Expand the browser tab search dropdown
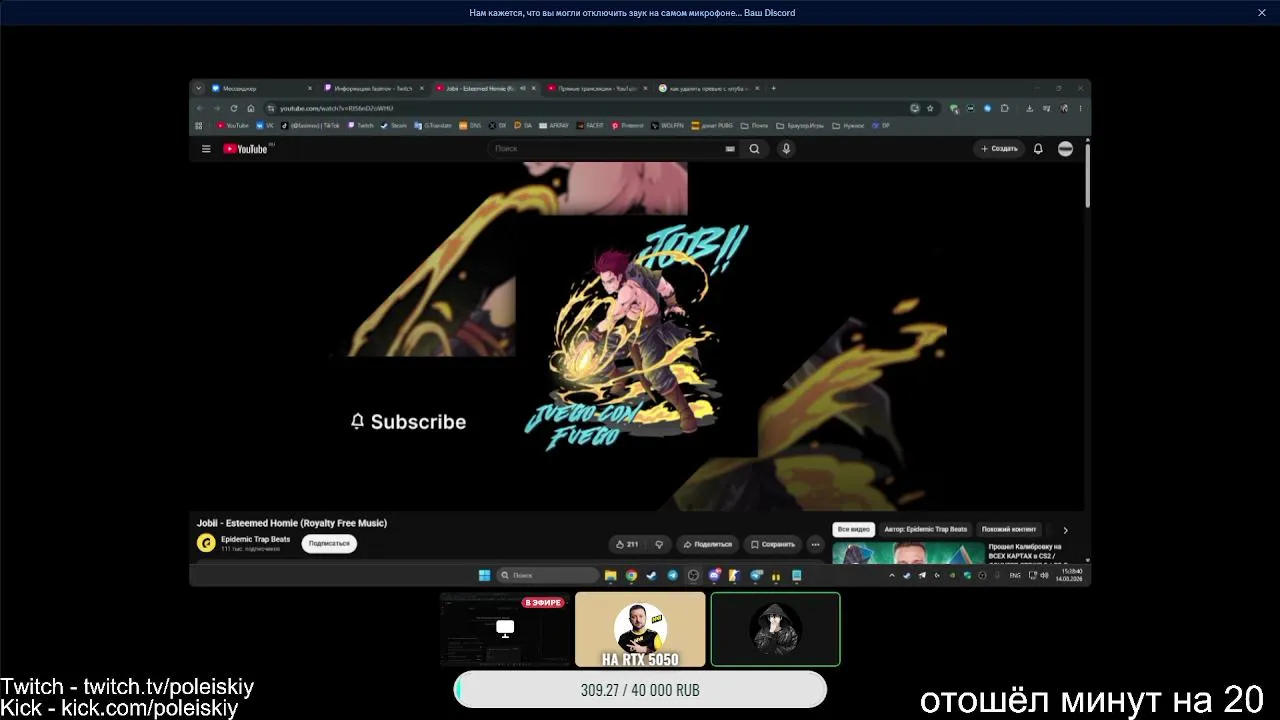 point(198,88)
